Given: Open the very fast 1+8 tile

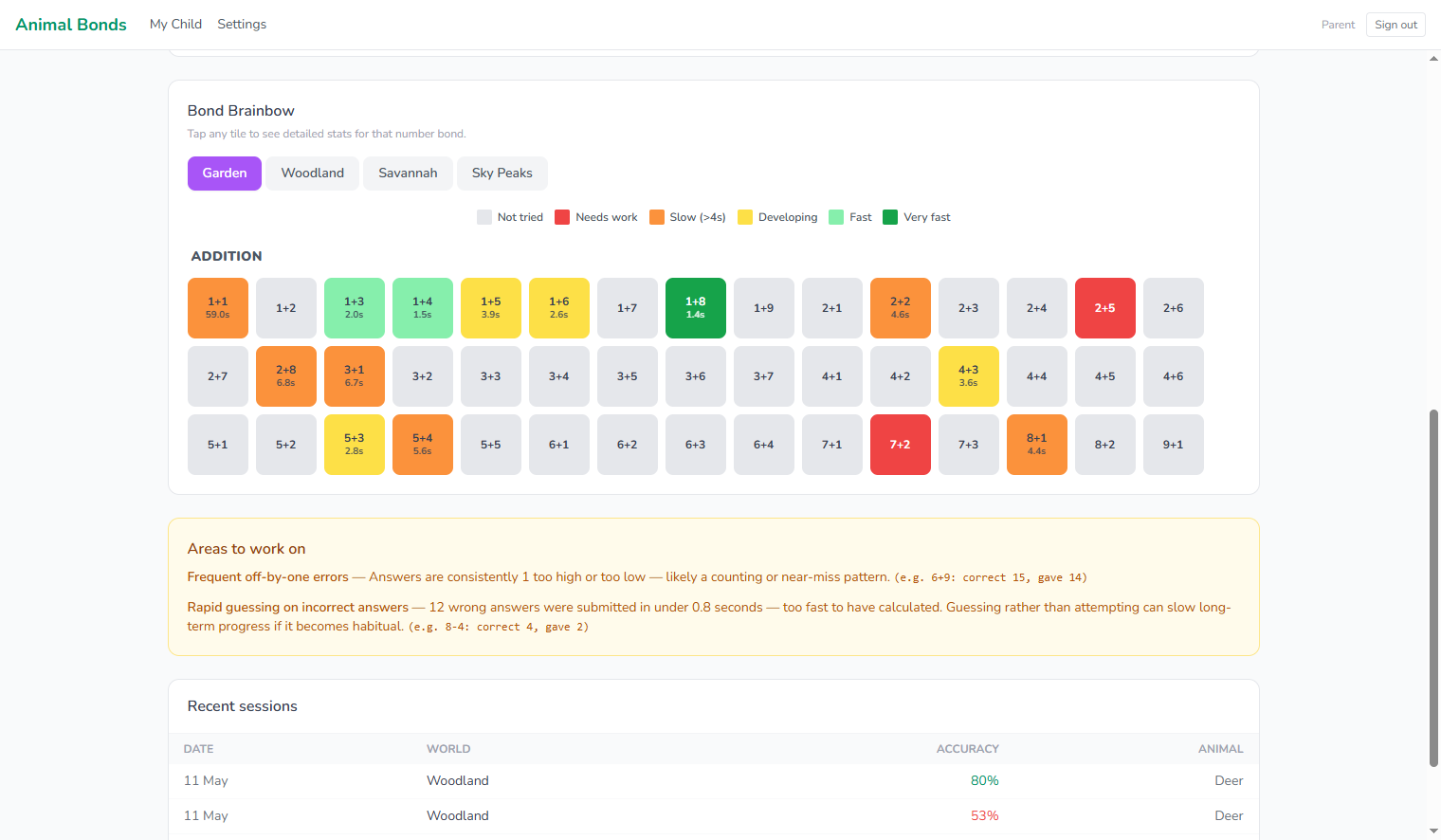Looking at the screenshot, I should (x=696, y=308).
